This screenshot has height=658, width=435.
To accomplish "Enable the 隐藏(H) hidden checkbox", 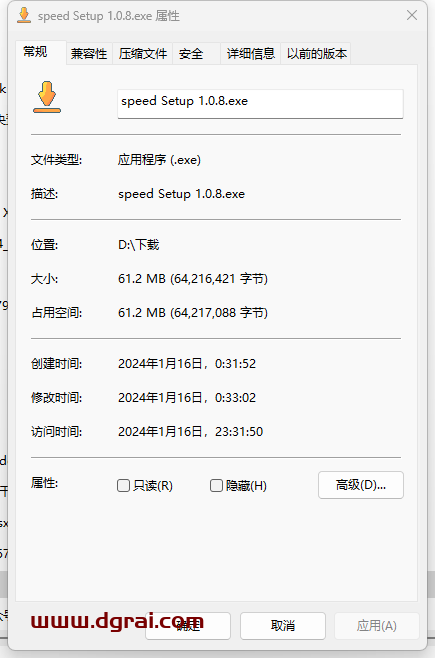I will 216,486.
